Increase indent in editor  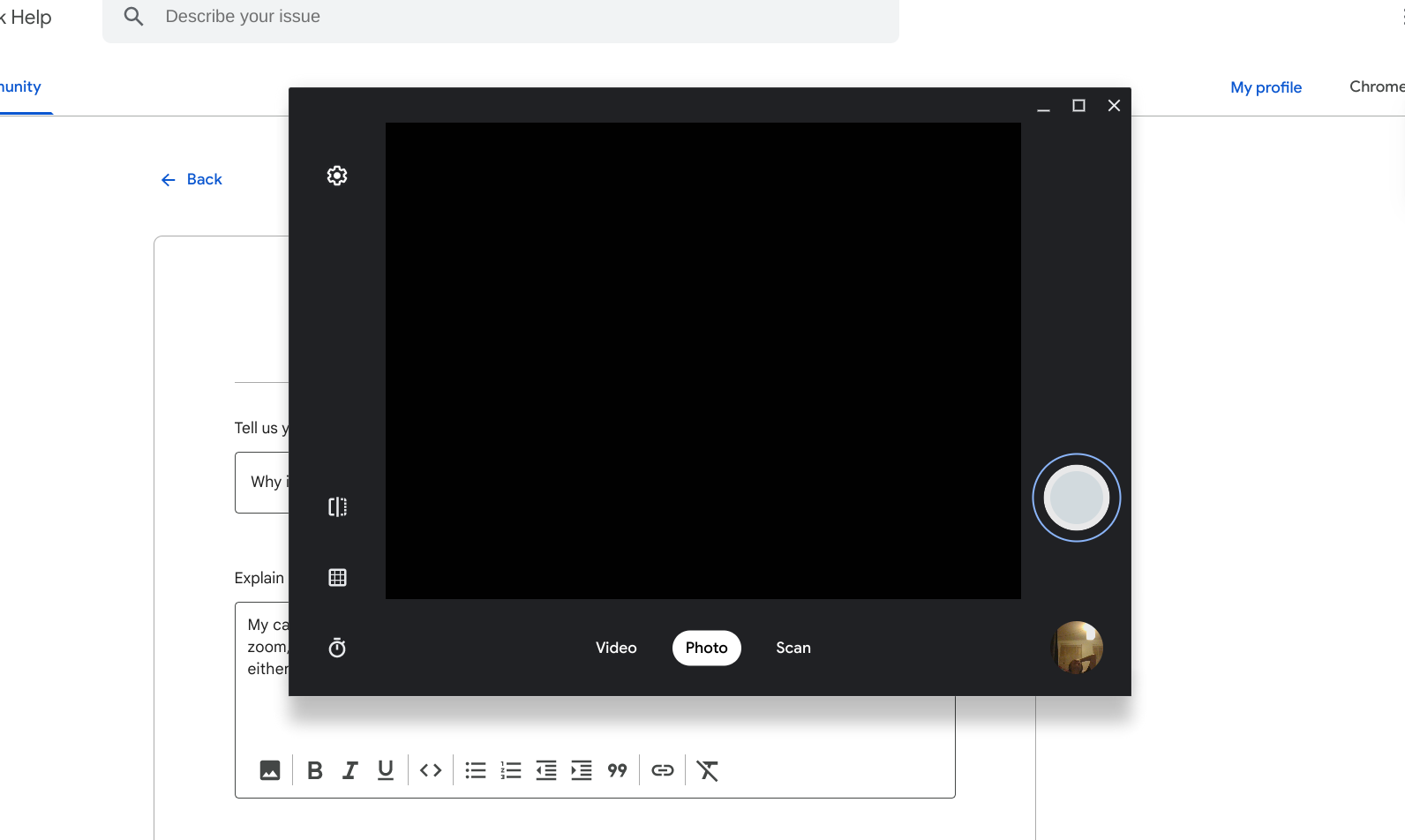pos(582,770)
